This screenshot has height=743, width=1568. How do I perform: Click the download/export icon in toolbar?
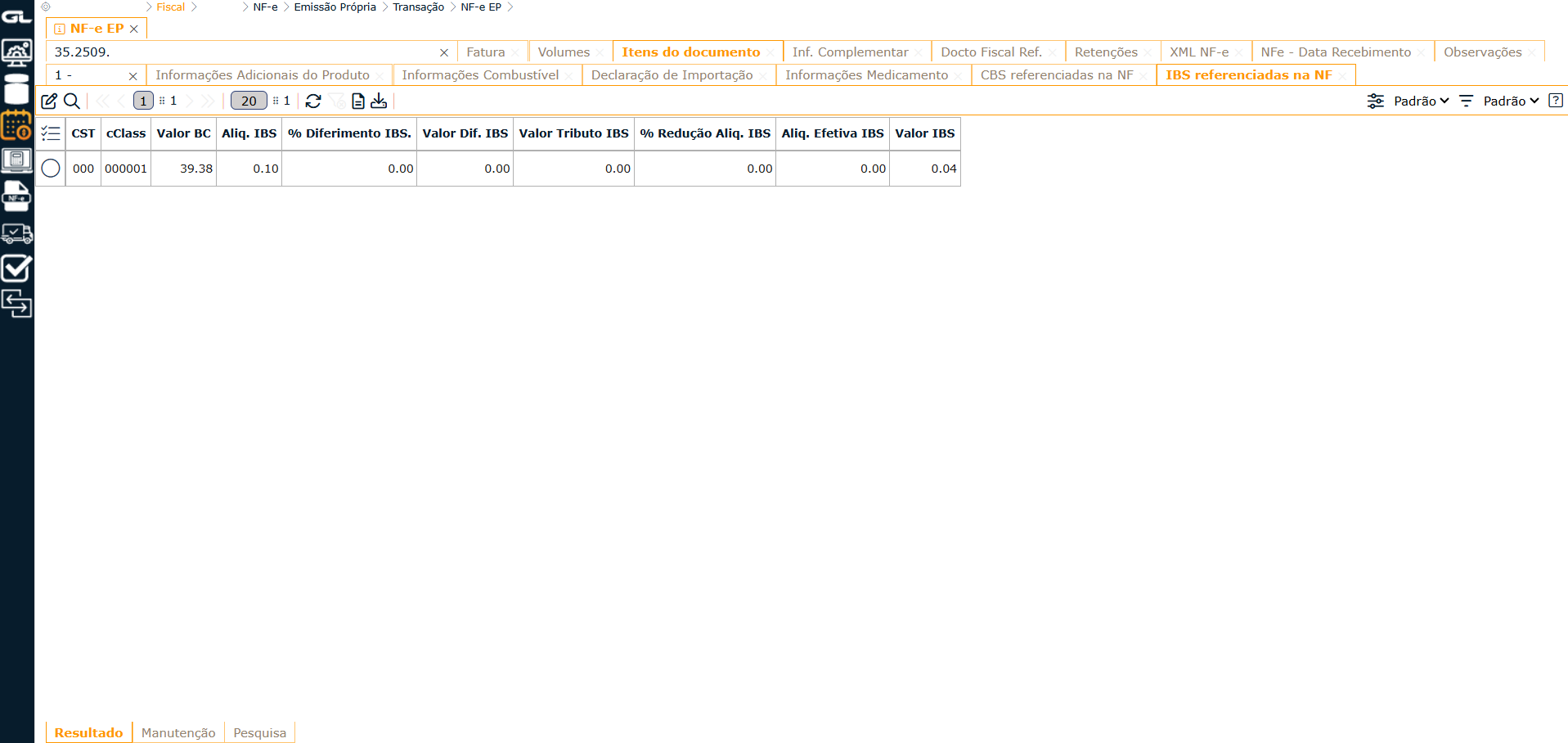coord(379,101)
